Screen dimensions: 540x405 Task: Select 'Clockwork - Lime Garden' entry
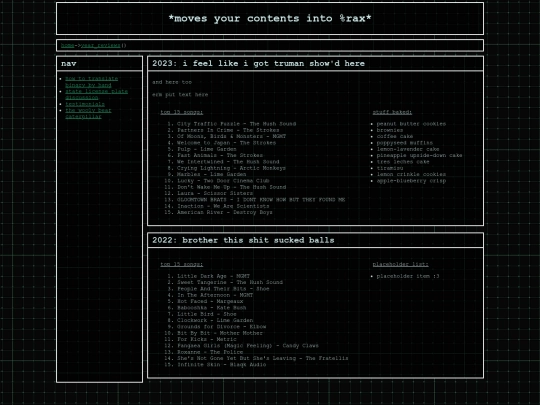tap(215, 320)
